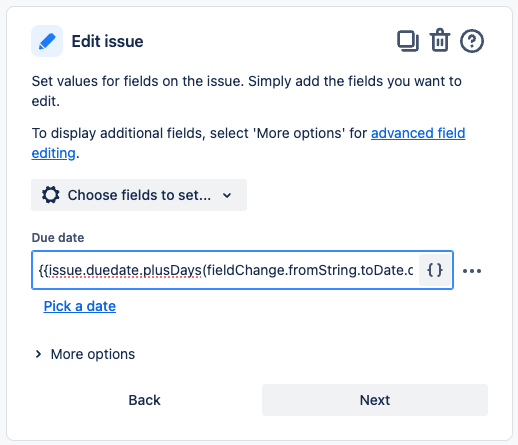
Task: Open help via the question mark icon
Action: [x=472, y=41]
